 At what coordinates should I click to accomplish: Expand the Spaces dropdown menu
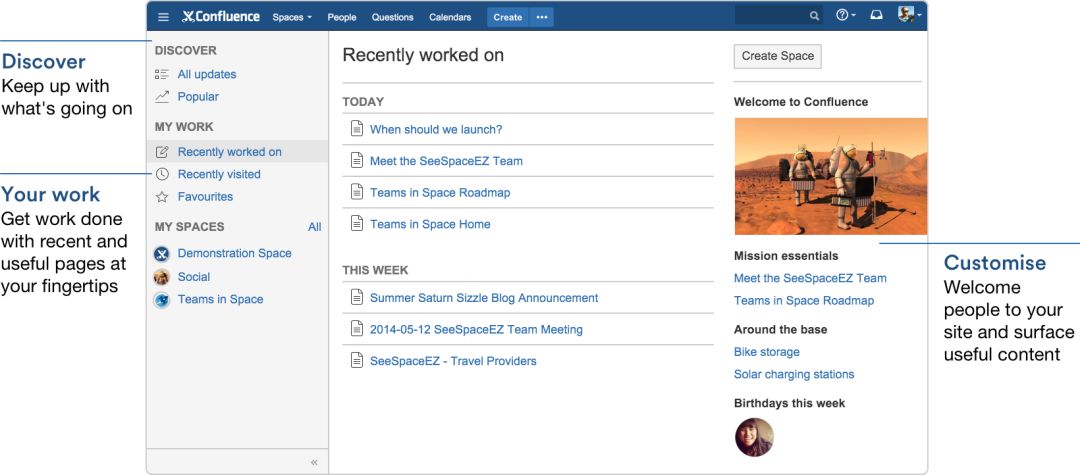pos(292,17)
